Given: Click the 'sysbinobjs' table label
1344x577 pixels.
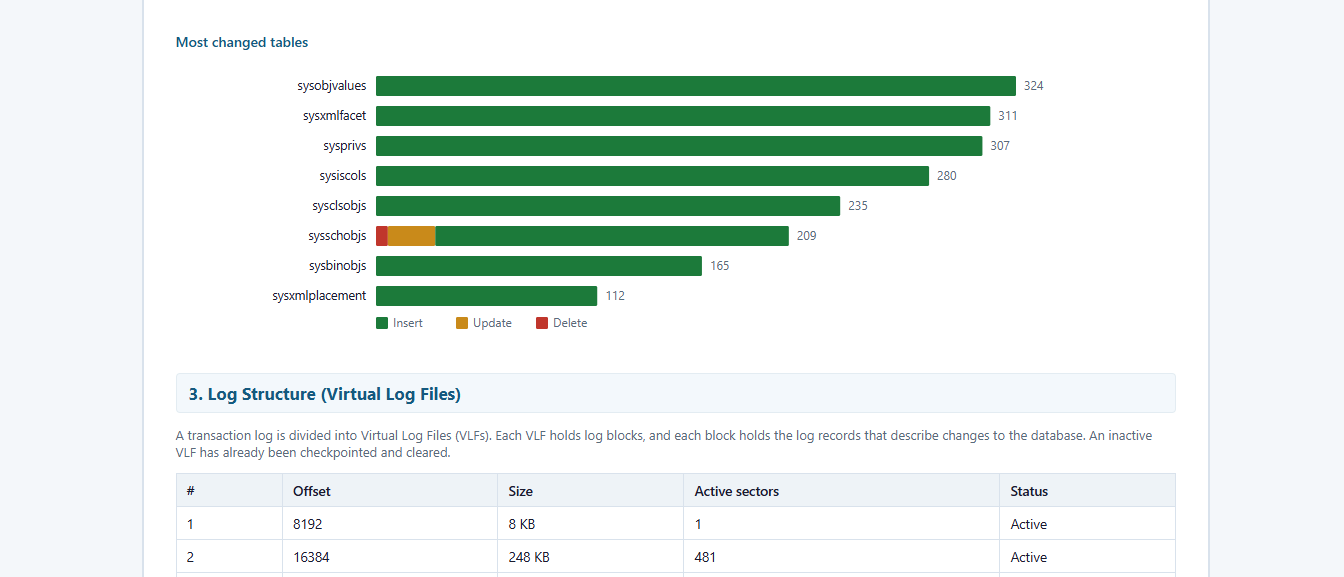Looking at the screenshot, I should pos(338,266).
